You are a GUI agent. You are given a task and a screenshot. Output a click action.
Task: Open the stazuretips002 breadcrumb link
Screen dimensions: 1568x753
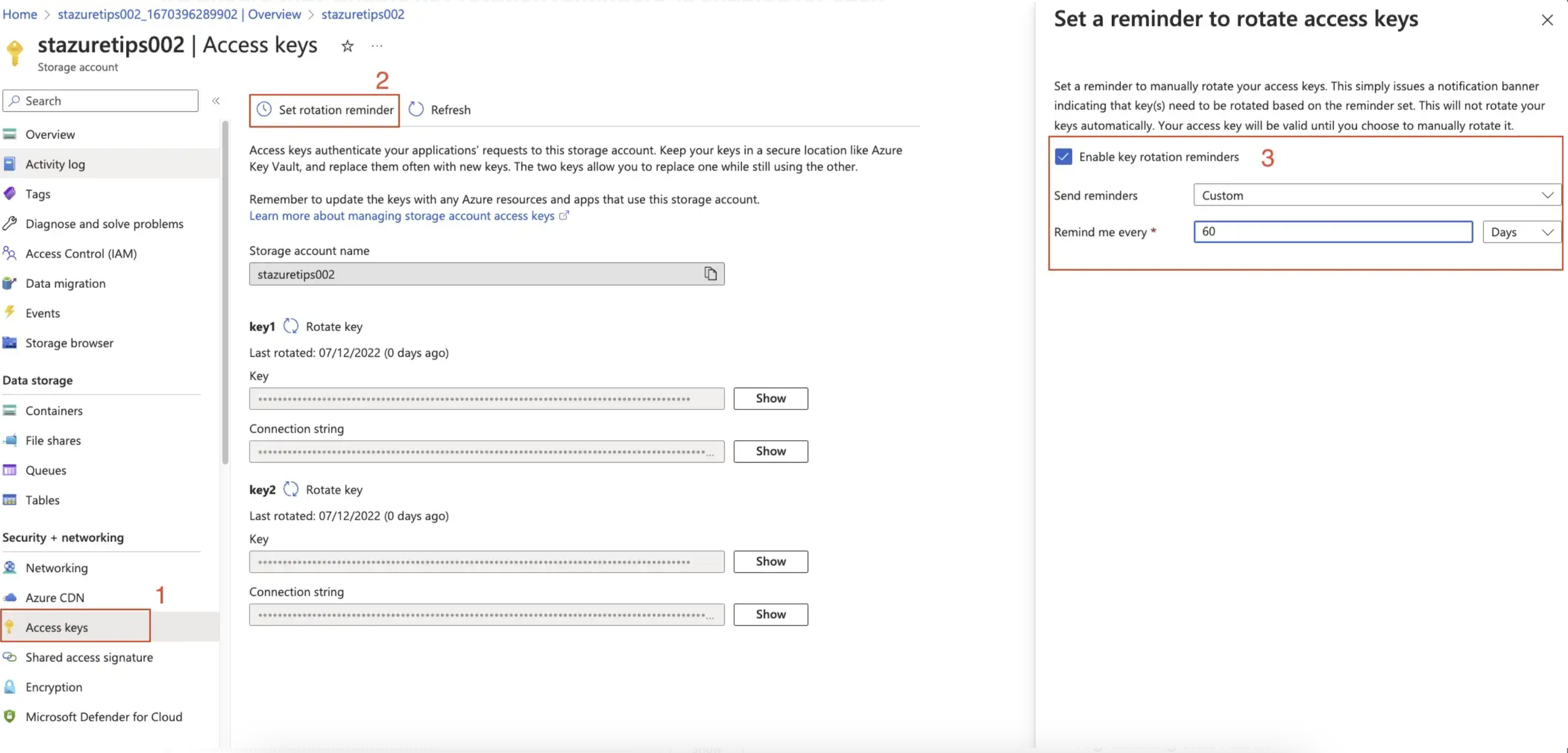[x=363, y=14]
